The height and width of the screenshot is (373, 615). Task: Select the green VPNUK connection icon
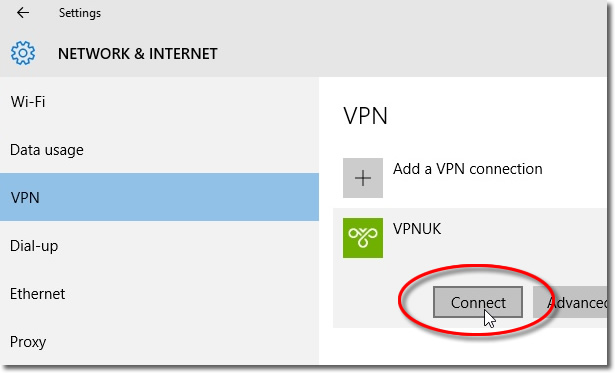coord(363,238)
